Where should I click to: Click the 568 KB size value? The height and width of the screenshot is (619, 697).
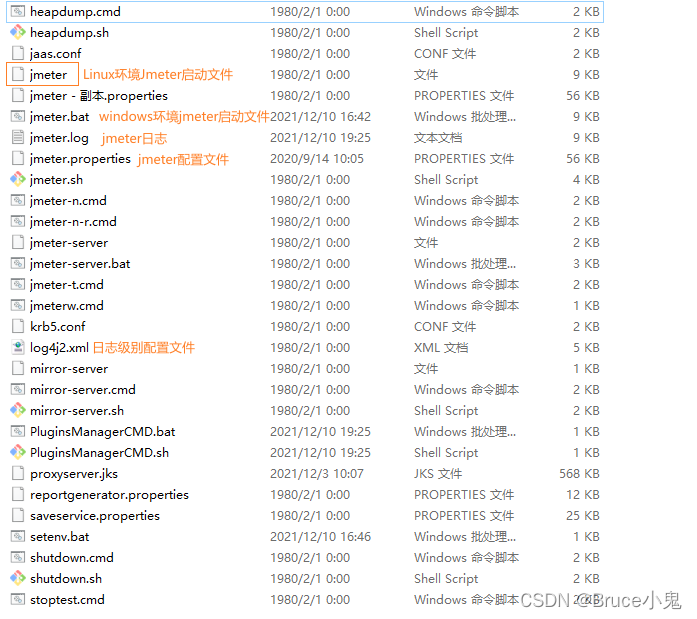(x=579, y=474)
